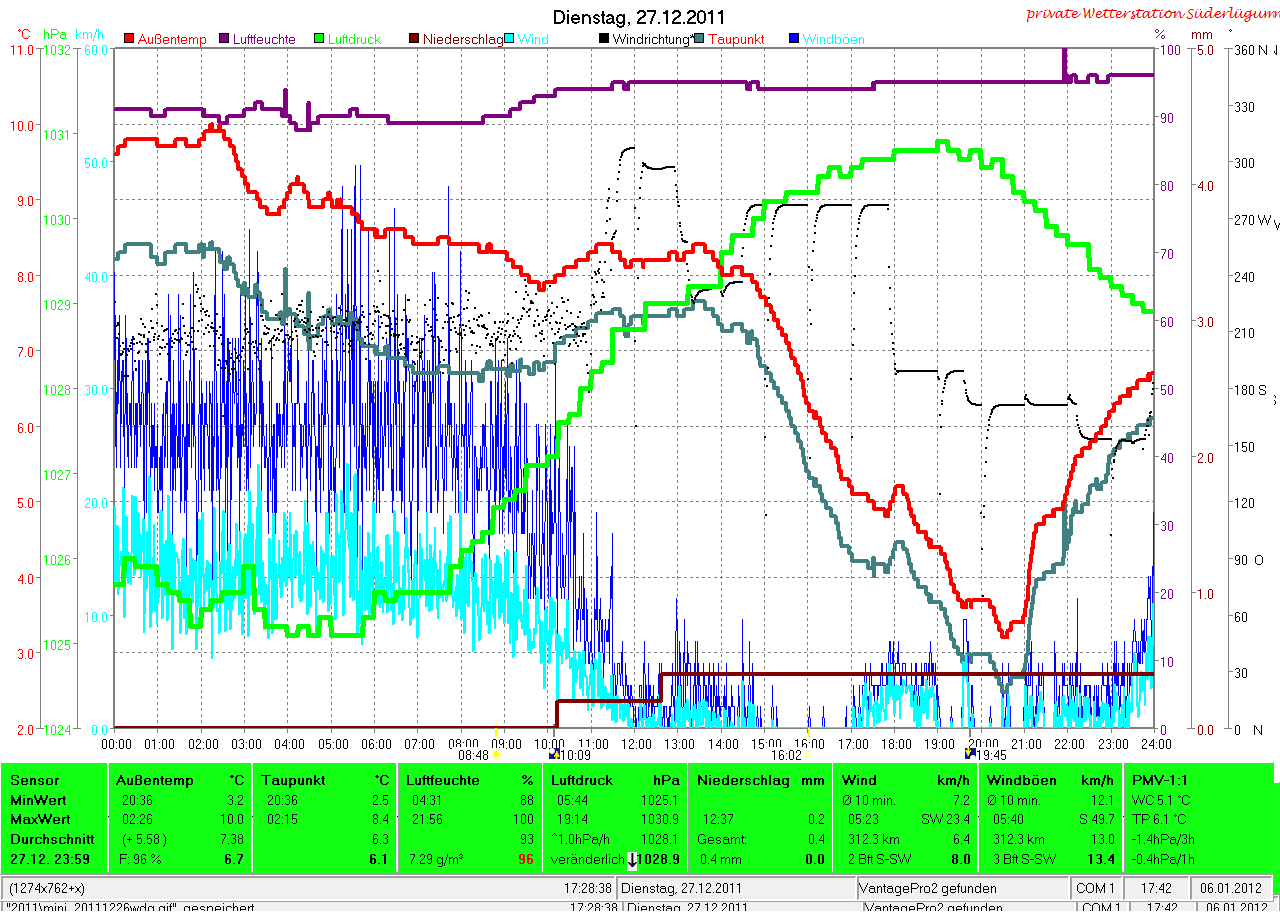Click the PMV-1:1 info panel
The image size is (1280, 912).
[x=1200, y=819]
